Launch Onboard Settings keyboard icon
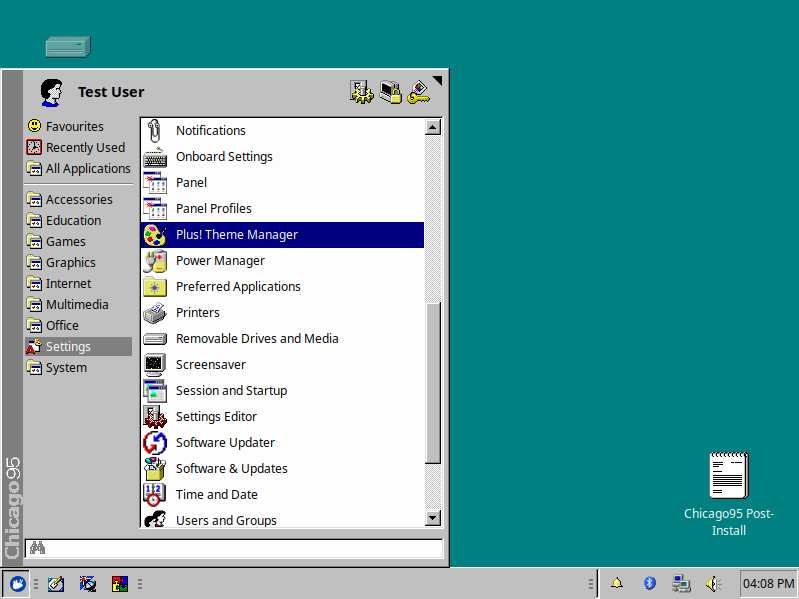799x599 pixels. pyautogui.click(x=154, y=157)
